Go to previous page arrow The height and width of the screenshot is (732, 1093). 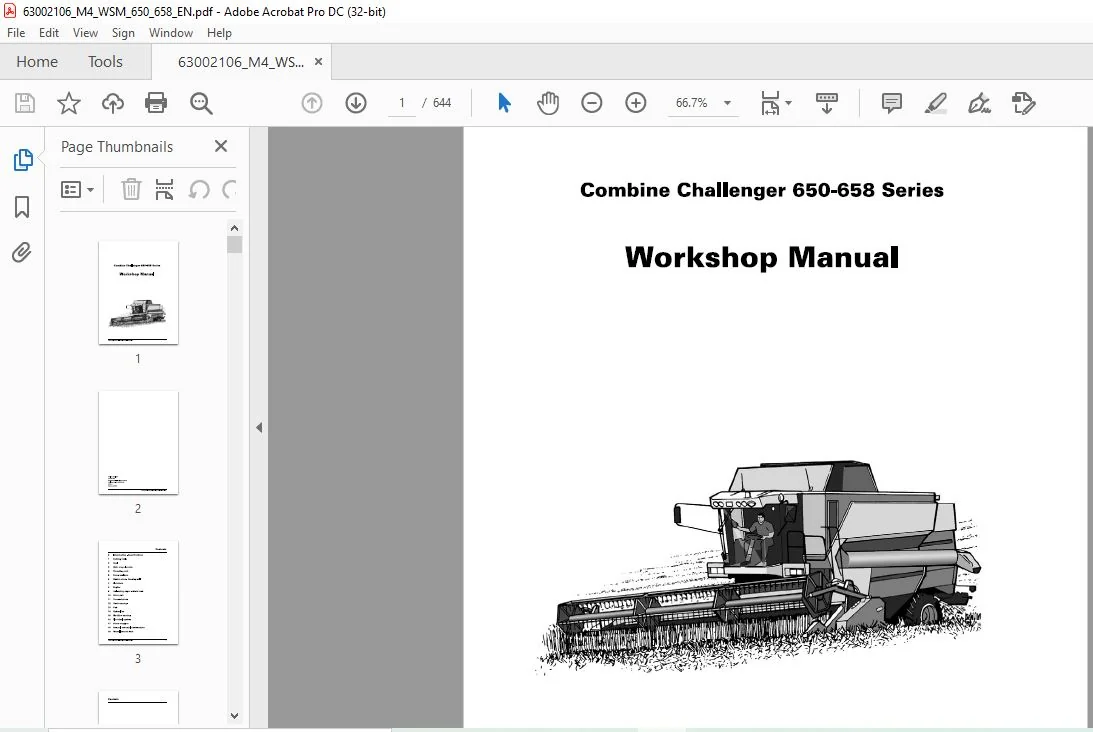(312, 103)
